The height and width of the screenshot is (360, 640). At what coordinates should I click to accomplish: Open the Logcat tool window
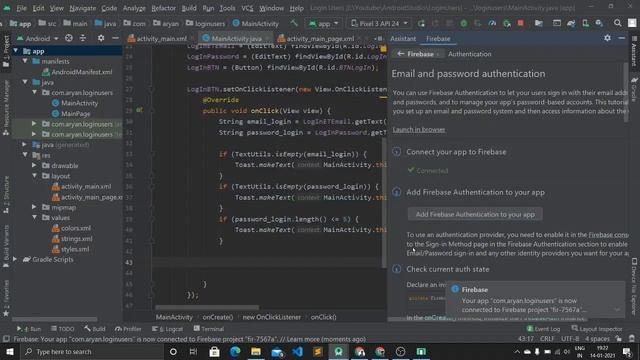point(167,329)
